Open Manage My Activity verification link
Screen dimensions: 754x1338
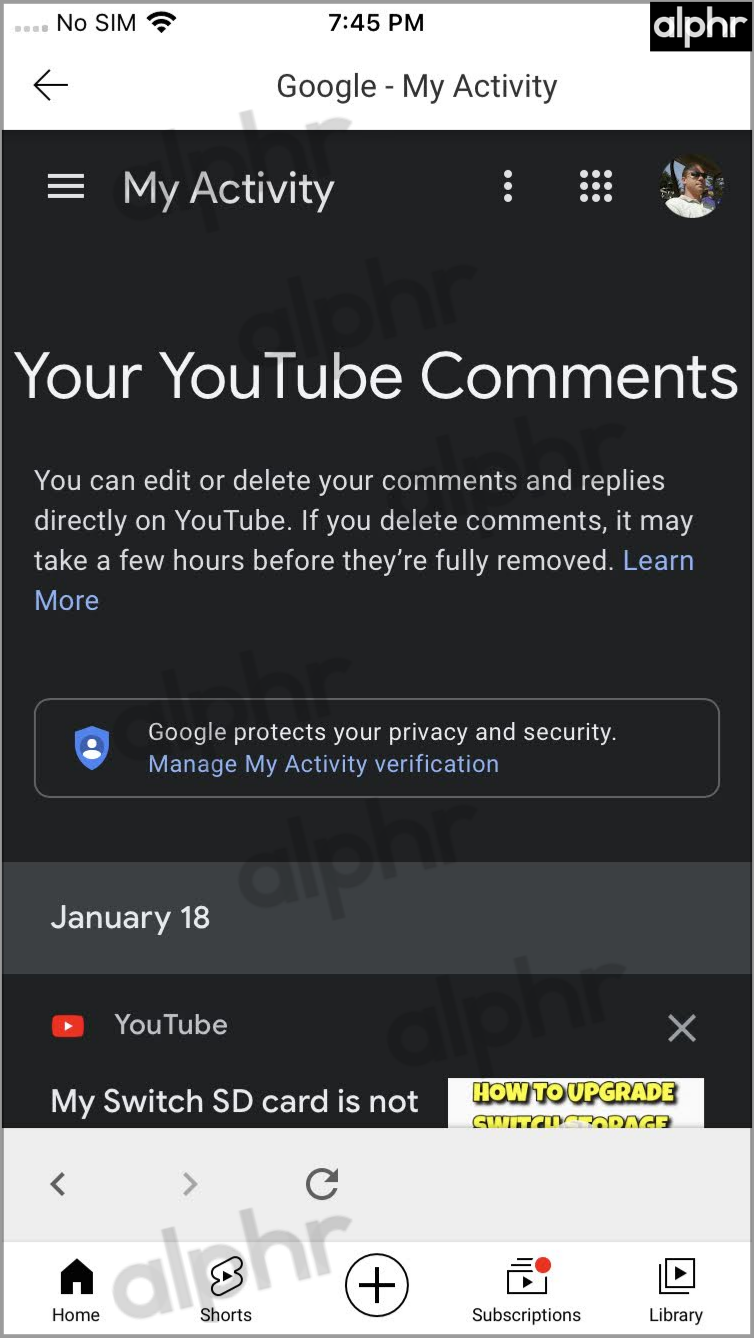tap(323, 764)
